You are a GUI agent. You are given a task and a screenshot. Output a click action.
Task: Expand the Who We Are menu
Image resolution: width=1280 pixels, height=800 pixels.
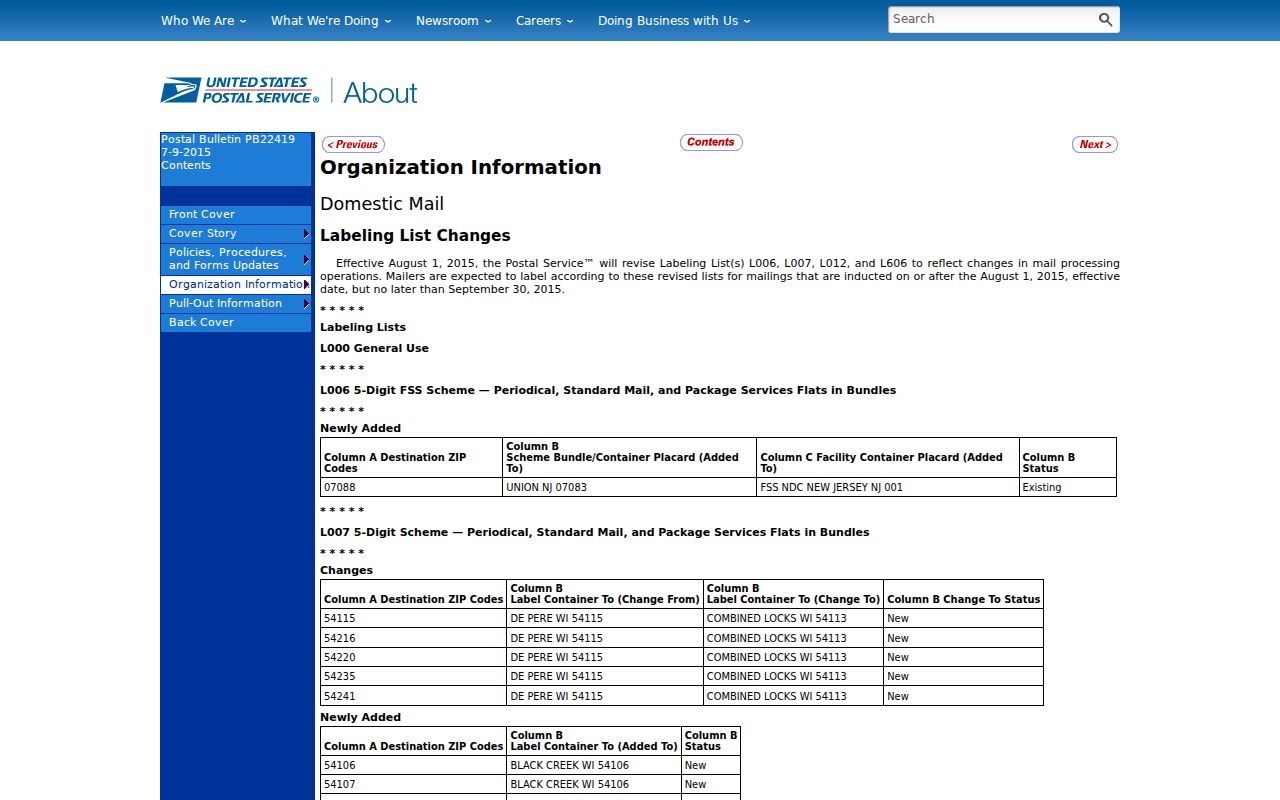click(204, 20)
